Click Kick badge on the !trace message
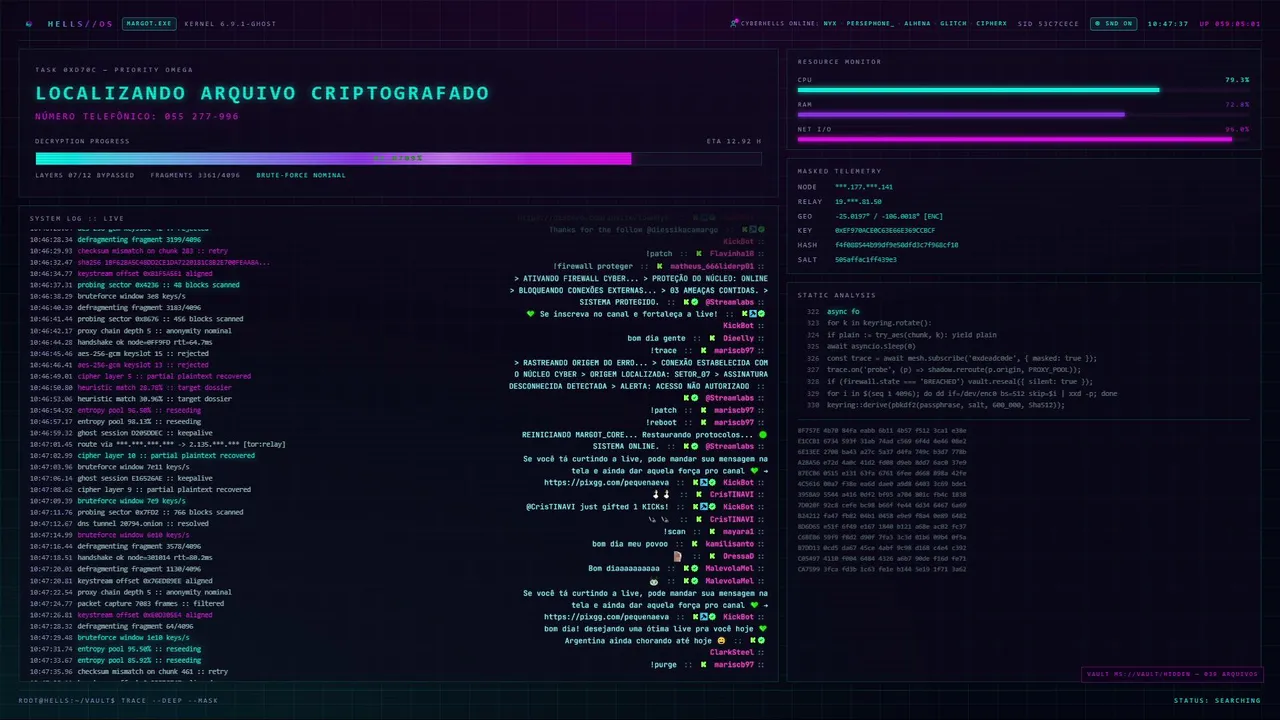This screenshot has width=1280, height=720. coord(703,350)
